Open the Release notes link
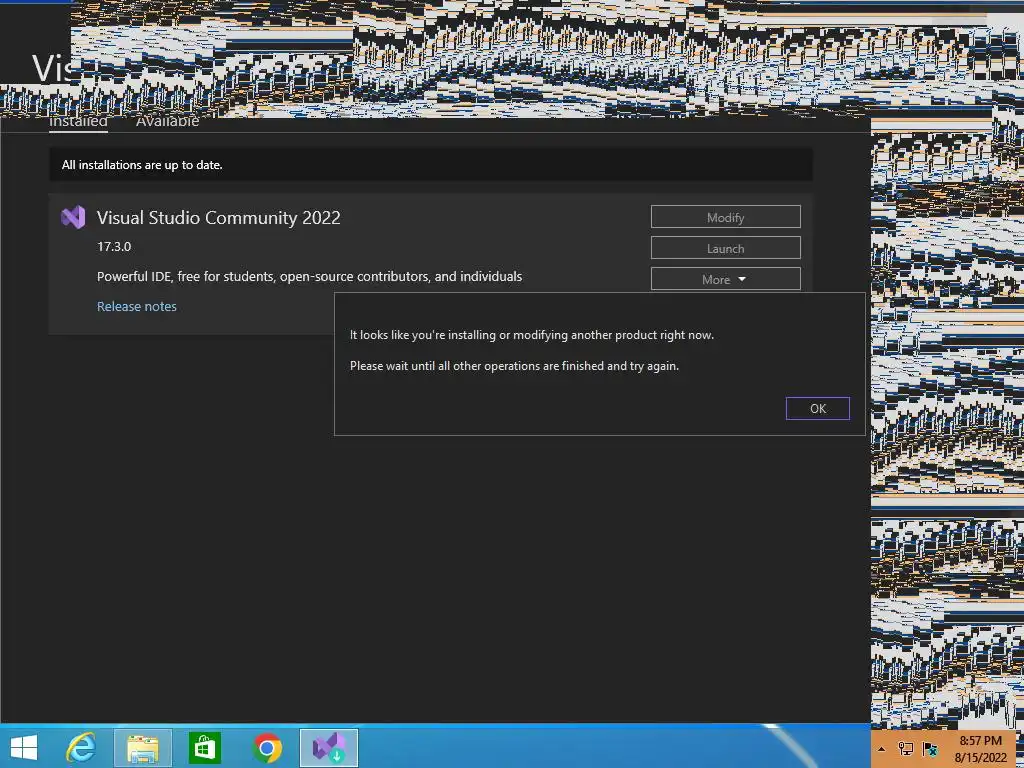1024x768 pixels. point(136,306)
